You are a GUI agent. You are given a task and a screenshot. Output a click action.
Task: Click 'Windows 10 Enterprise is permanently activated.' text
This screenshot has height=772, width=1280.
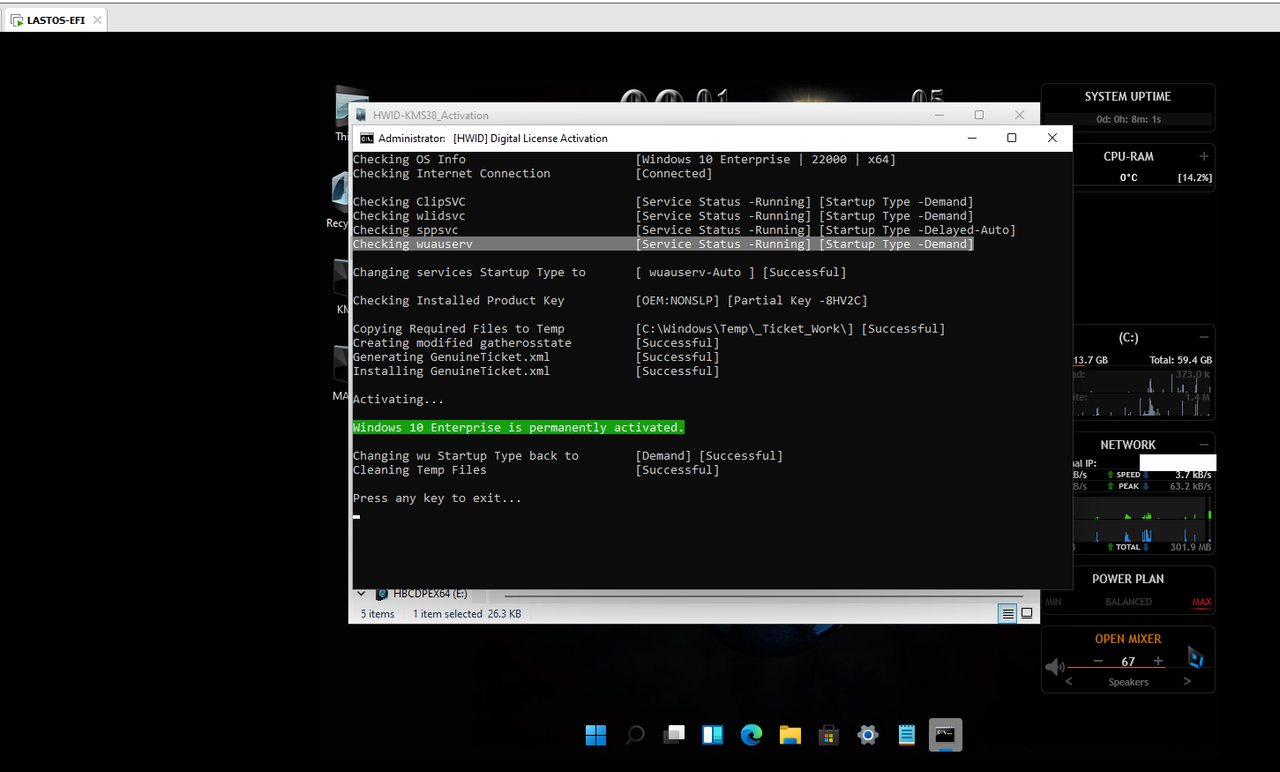pos(518,428)
